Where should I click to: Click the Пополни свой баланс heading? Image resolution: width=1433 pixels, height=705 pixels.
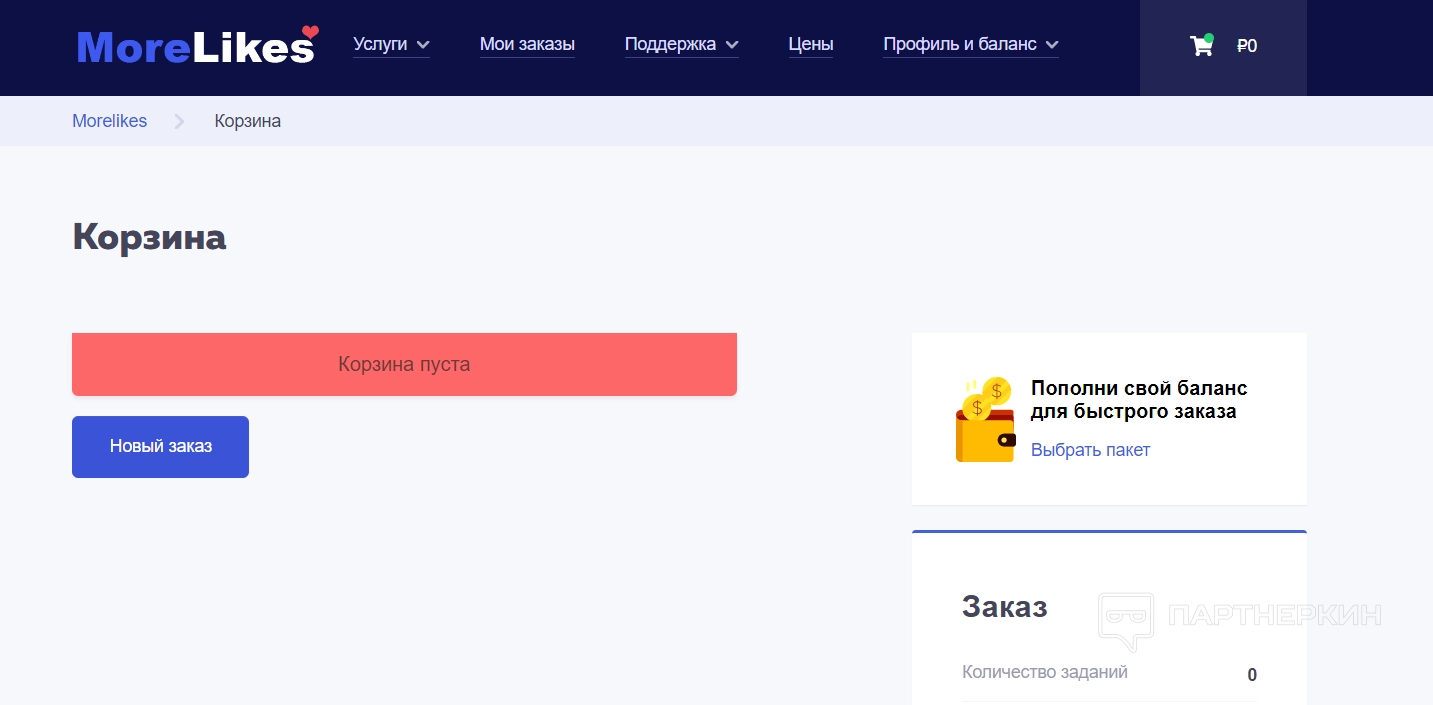[x=1139, y=400]
